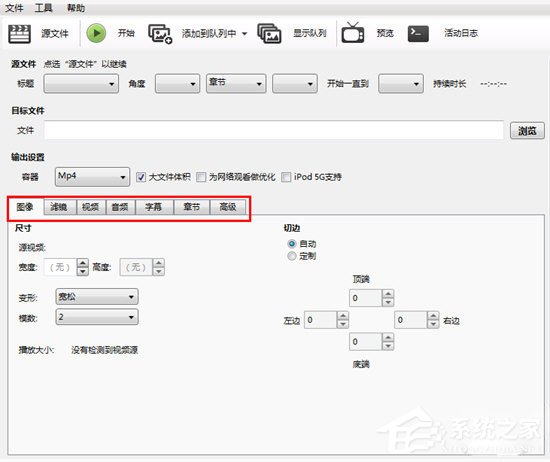550x462 pixels.
Task: Expand the 角度 dropdown
Action: click(x=177, y=83)
